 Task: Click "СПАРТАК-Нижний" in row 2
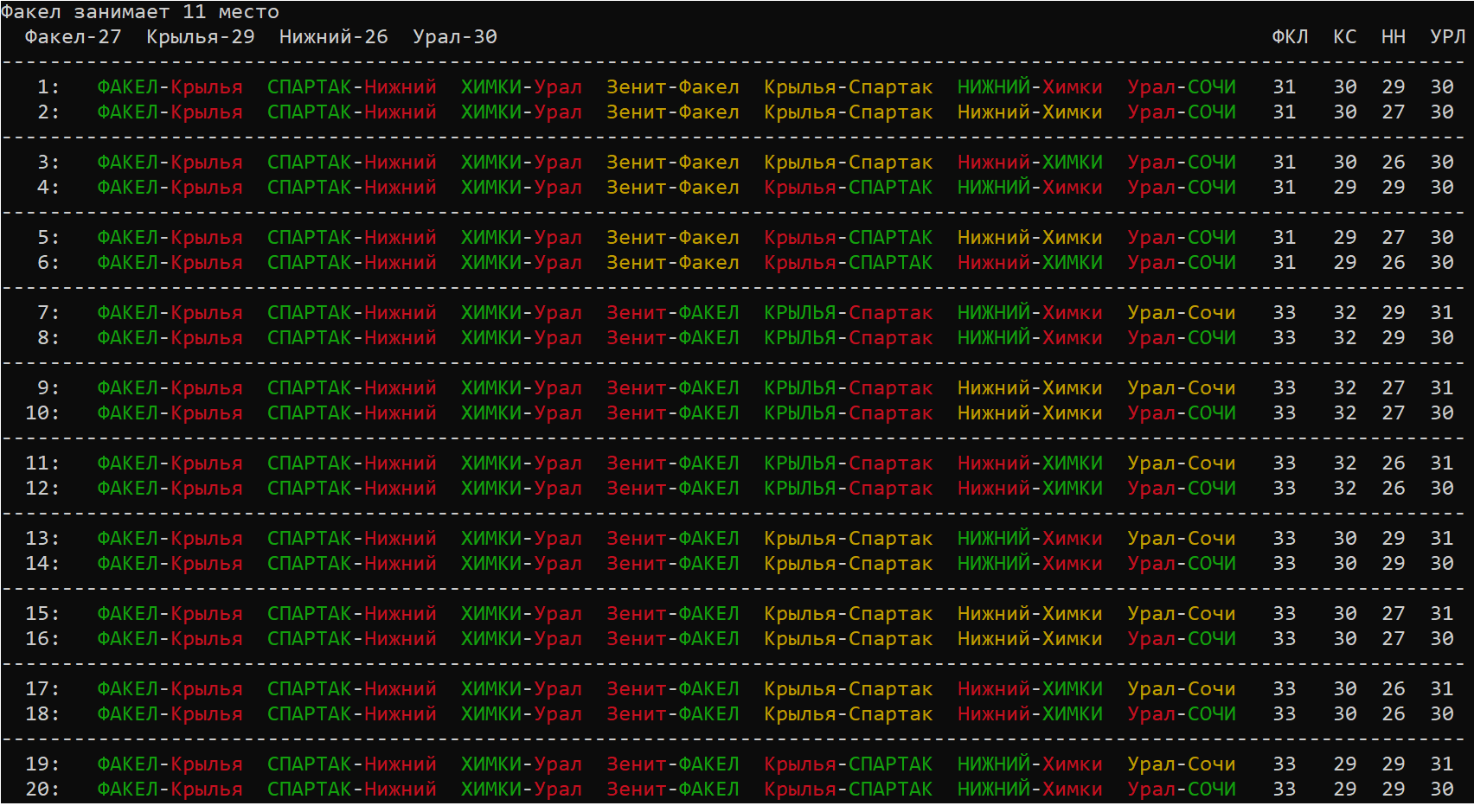(x=352, y=112)
